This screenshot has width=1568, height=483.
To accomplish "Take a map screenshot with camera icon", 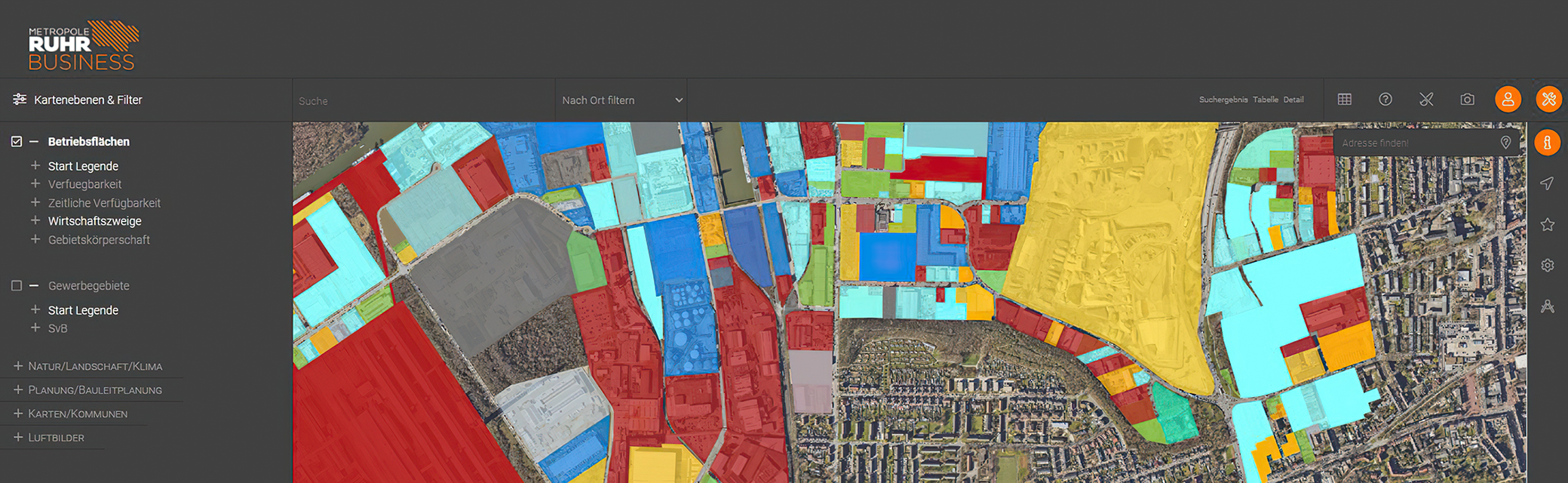I will [1466, 100].
